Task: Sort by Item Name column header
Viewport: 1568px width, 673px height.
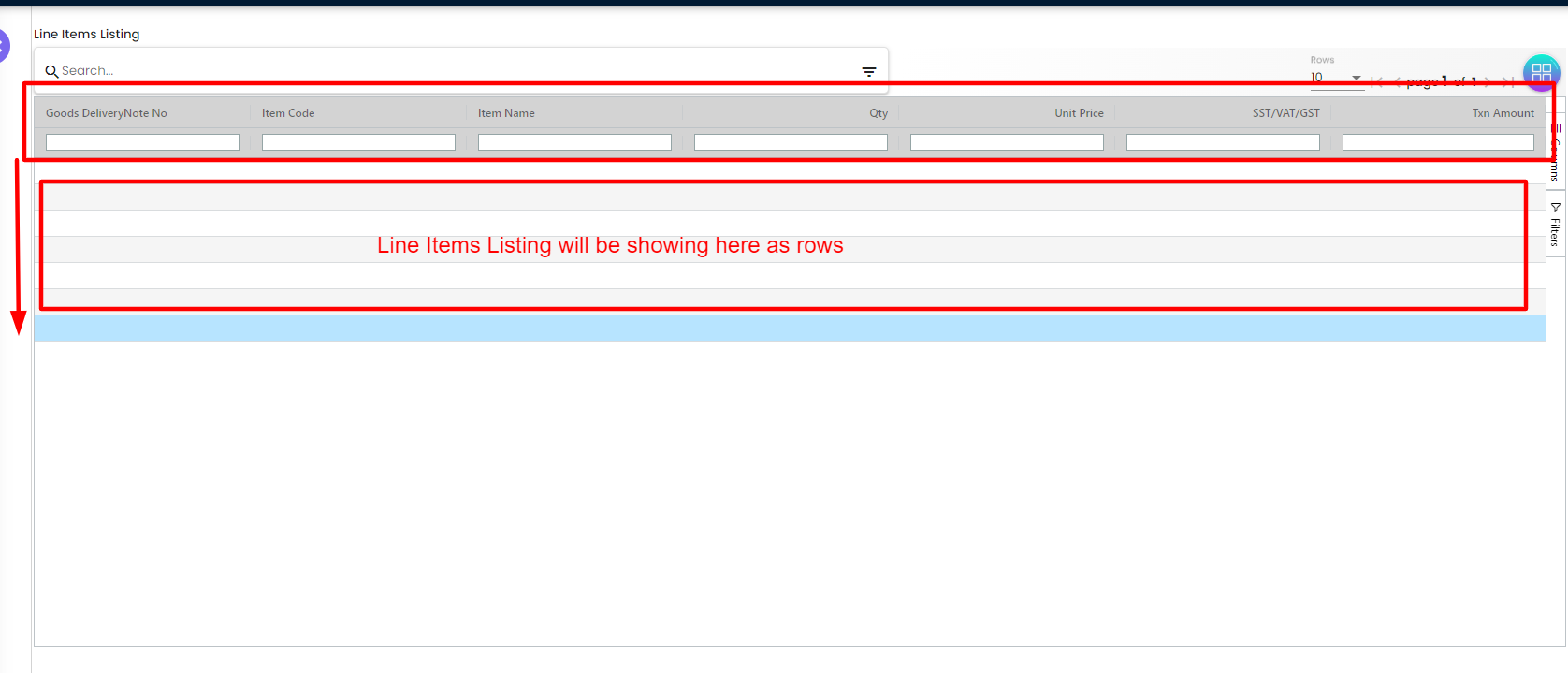Action: point(506,113)
